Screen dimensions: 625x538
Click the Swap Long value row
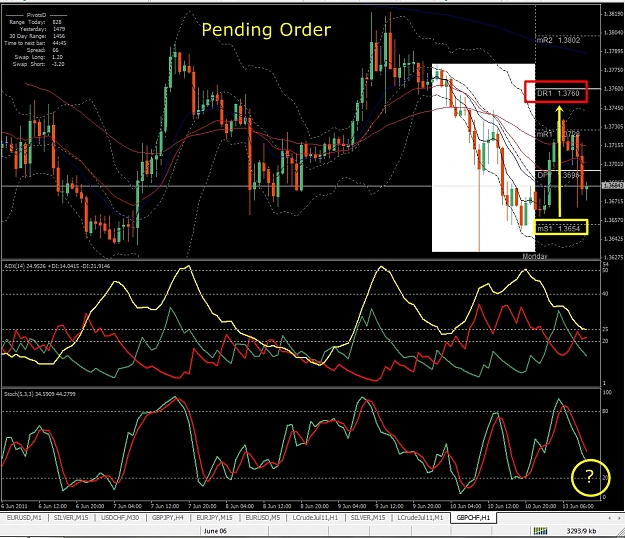coord(39,57)
